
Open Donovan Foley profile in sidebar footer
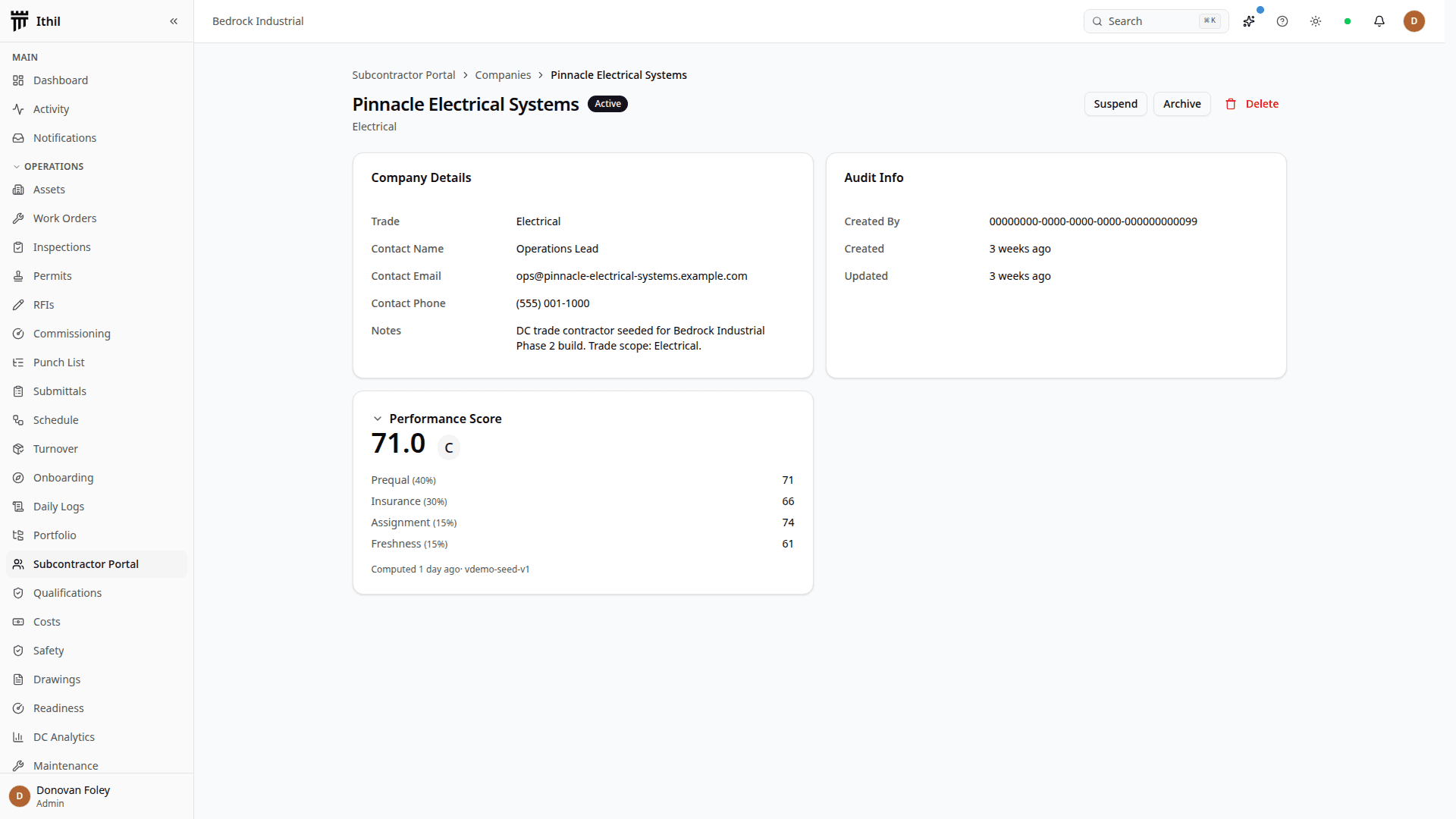pos(96,796)
